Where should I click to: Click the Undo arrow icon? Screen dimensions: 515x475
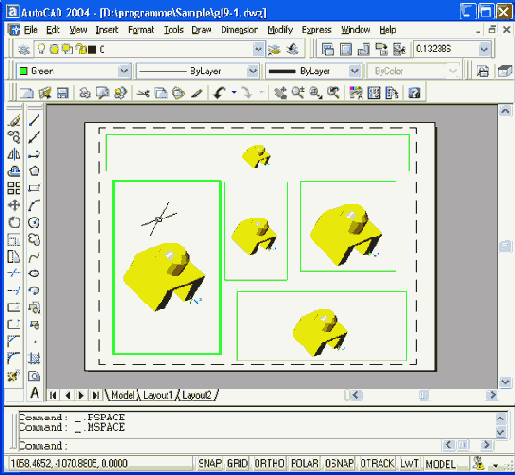click(x=219, y=93)
